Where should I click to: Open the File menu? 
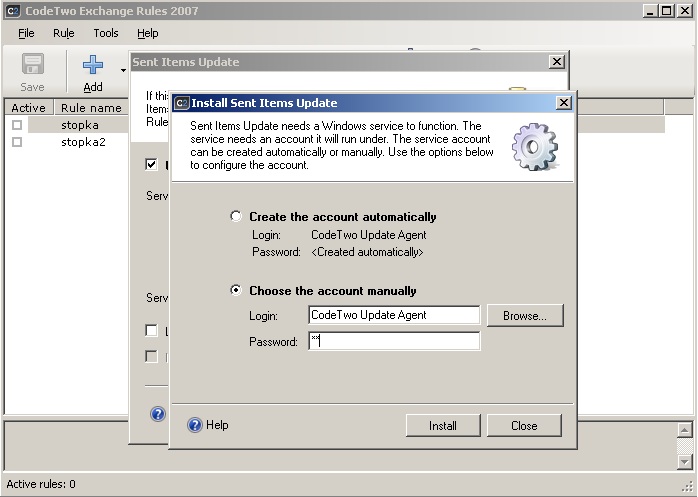[26, 33]
